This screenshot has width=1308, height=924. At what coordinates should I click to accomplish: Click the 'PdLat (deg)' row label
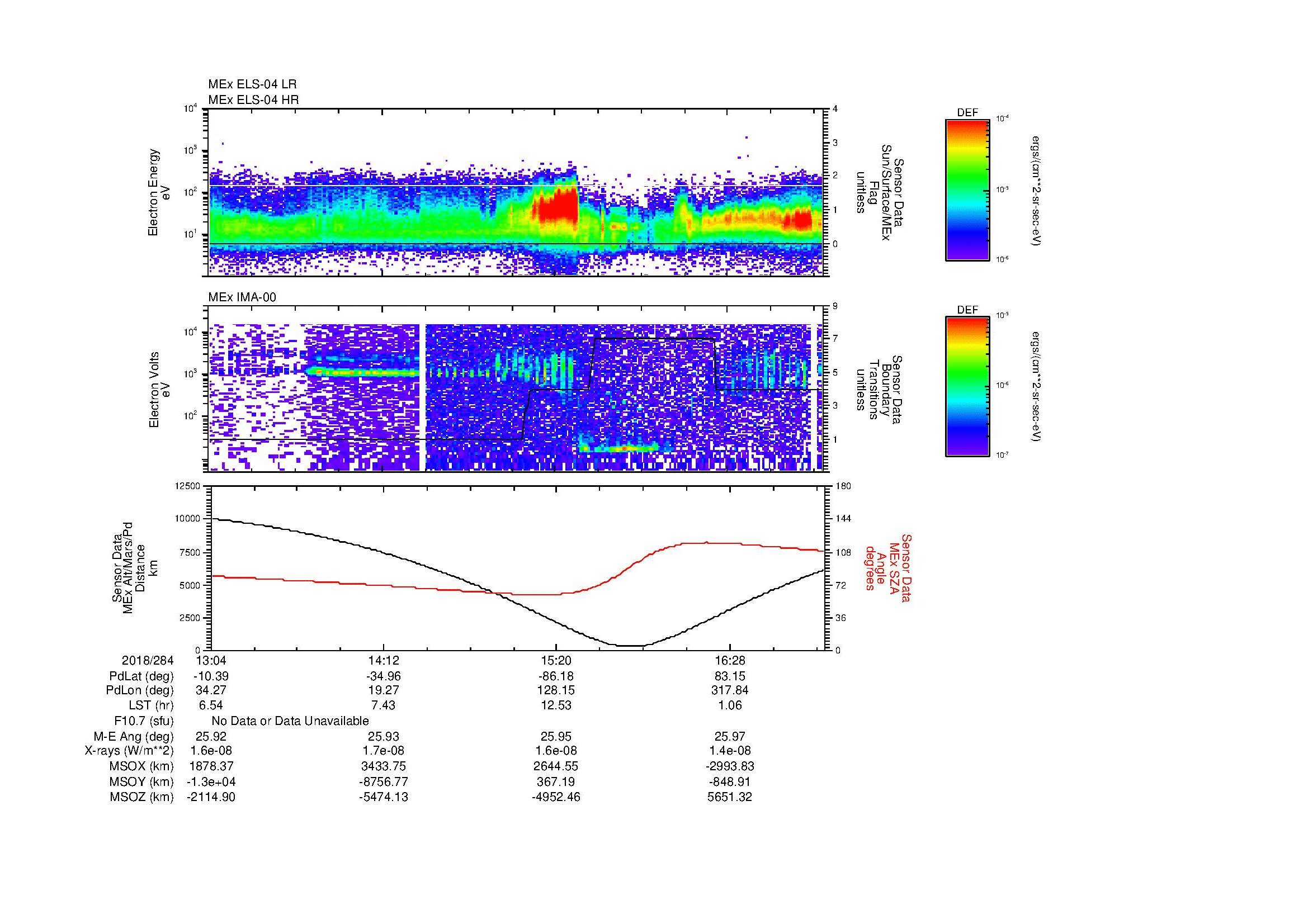(x=141, y=676)
